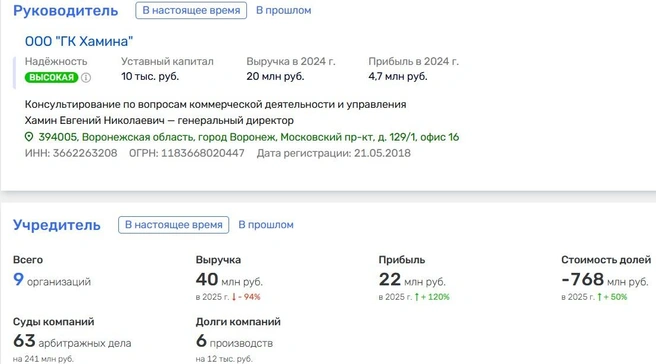Click the '10 тыс. руб.' capital value
The height and width of the screenshot is (364, 656).
(150, 77)
